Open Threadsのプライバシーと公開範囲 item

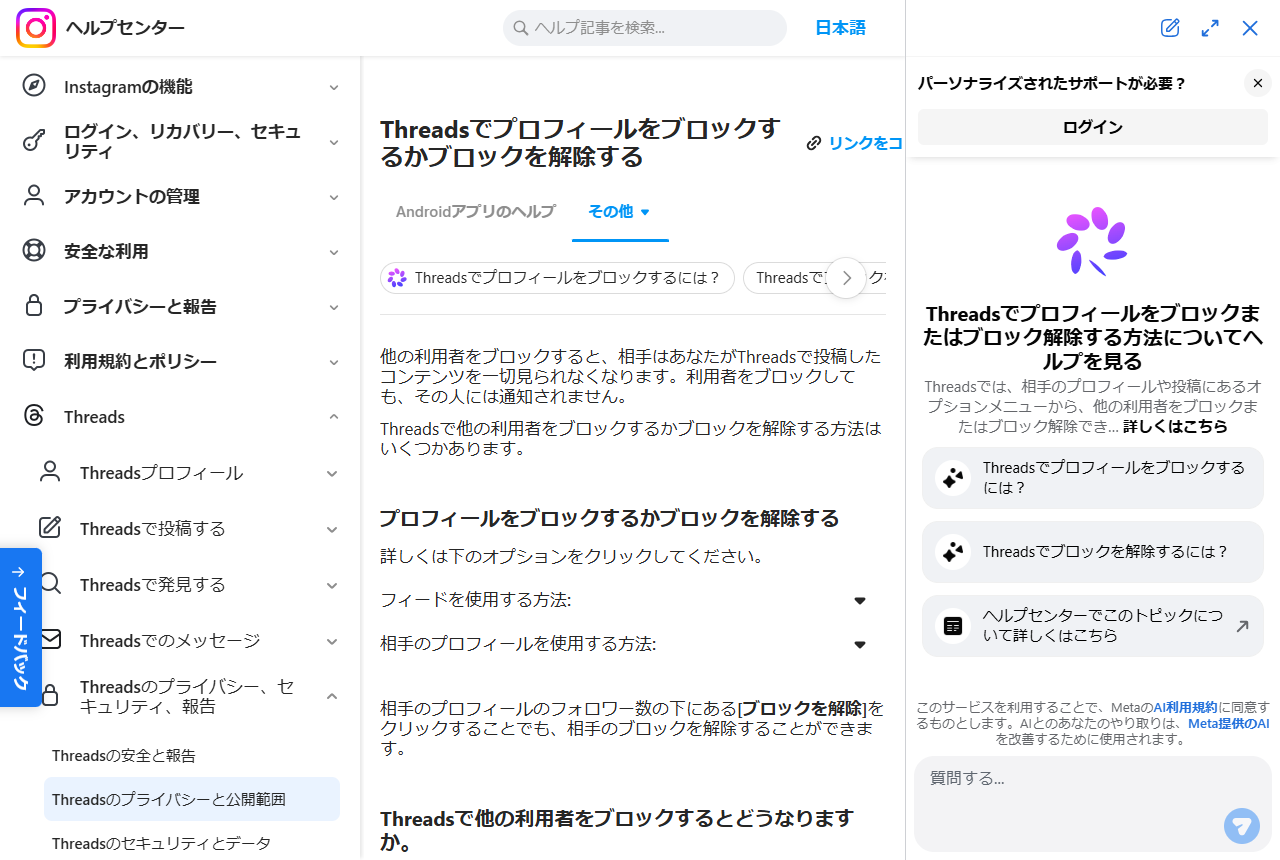pos(192,799)
